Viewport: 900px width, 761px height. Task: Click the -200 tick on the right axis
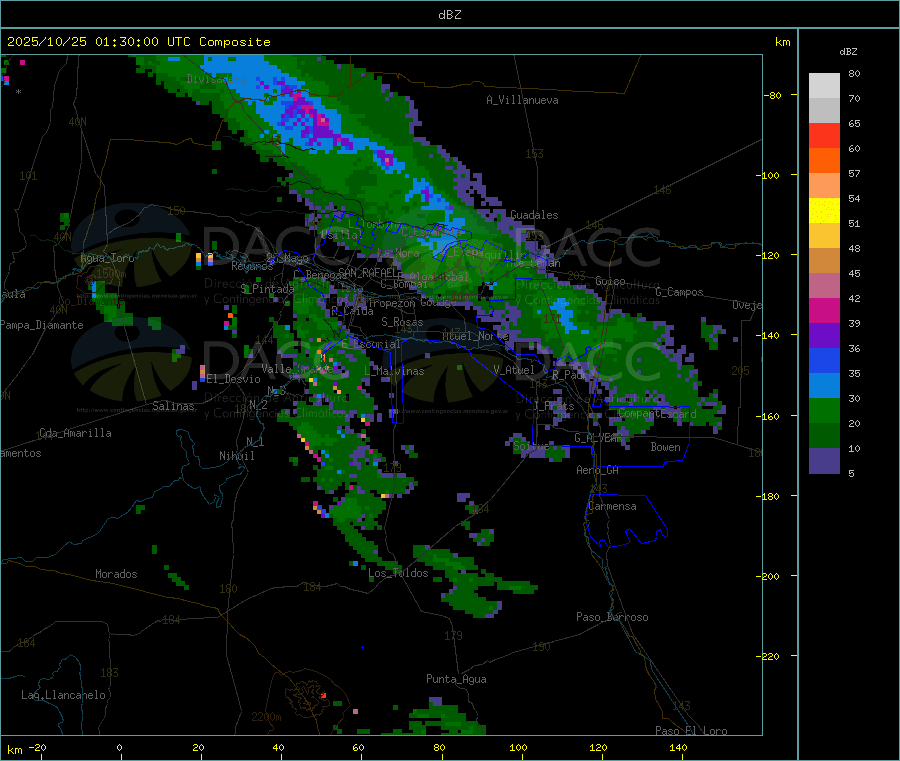coord(769,576)
